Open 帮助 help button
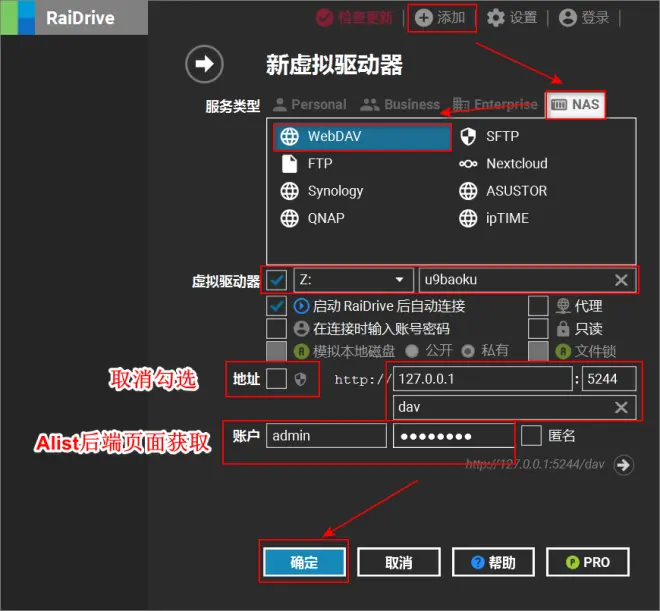Viewport: 660px width, 611px height. click(493, 562)
